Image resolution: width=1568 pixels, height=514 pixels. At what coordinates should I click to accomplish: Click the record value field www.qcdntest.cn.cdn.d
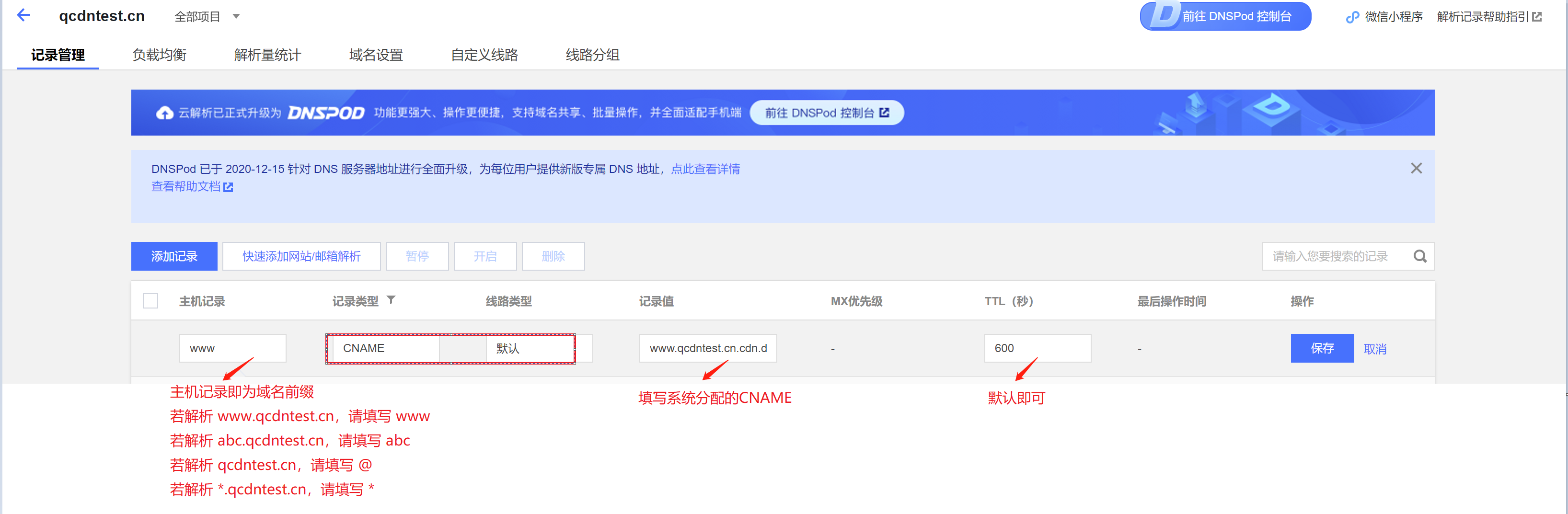point(708,348)
